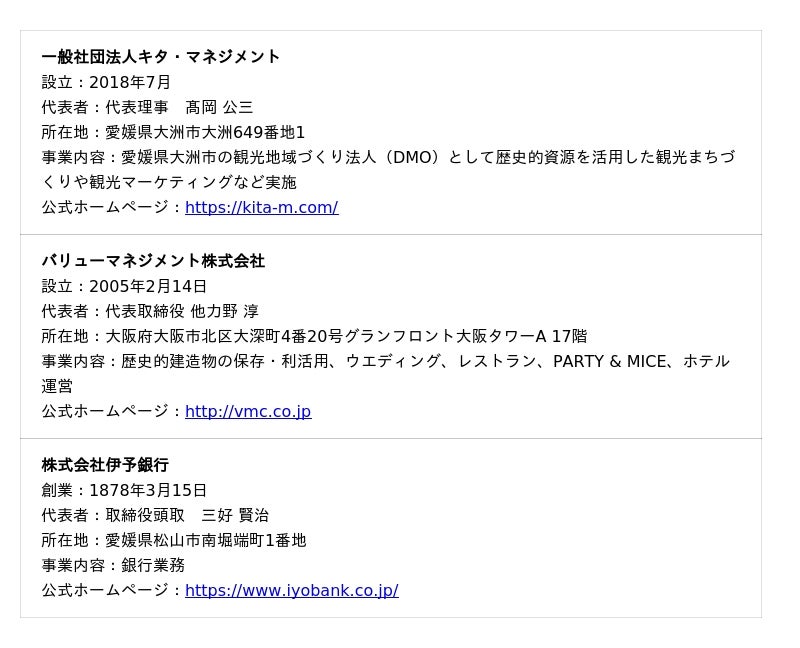Open the vmc.co.jp homepage link
The height and width of the screenshot is (648, 800).
click(x=248, y=411)
